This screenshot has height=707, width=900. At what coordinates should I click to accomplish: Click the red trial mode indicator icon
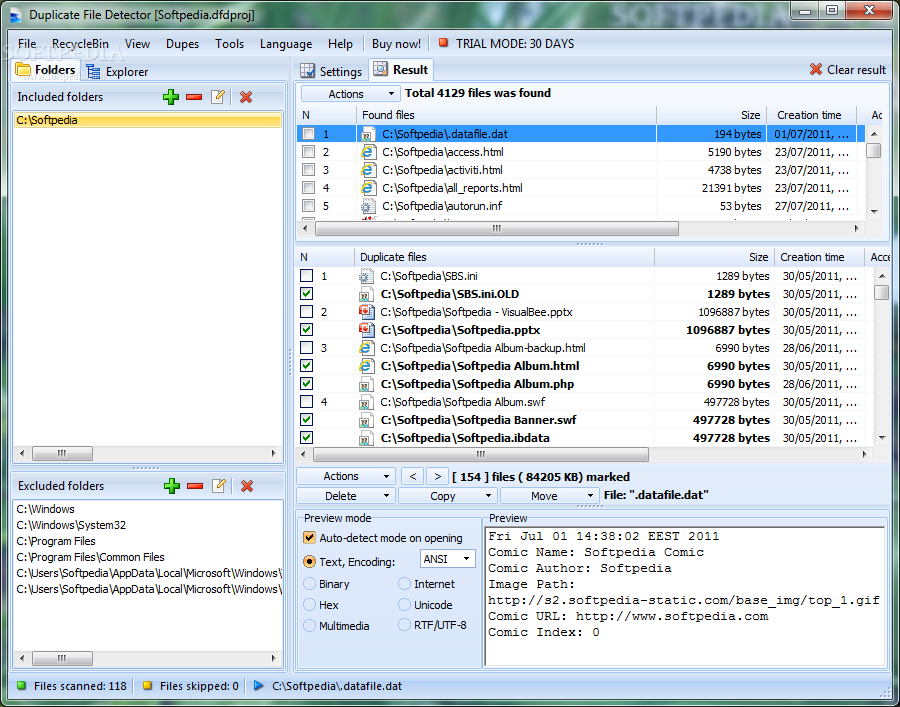click(443, 43)
